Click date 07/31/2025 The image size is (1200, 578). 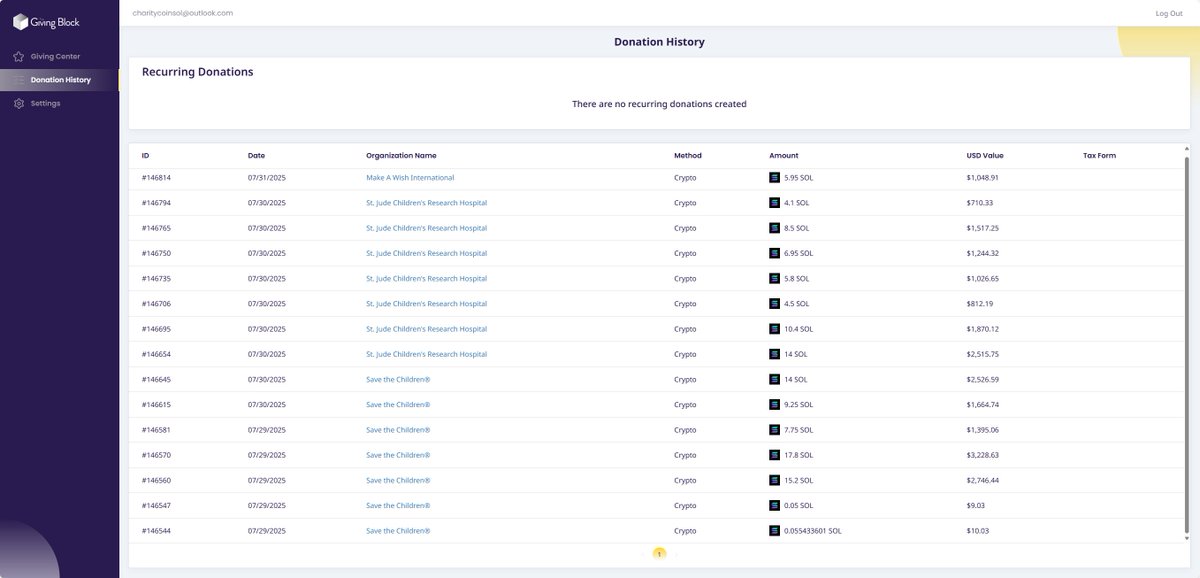[x=267, y=177]
